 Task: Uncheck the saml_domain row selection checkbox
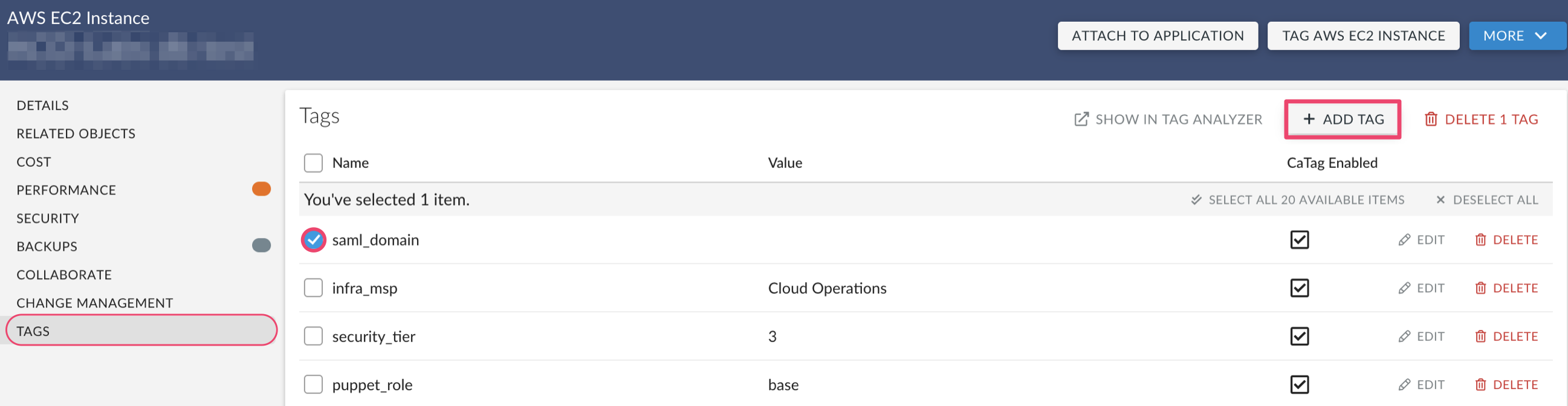click(314, 240)
